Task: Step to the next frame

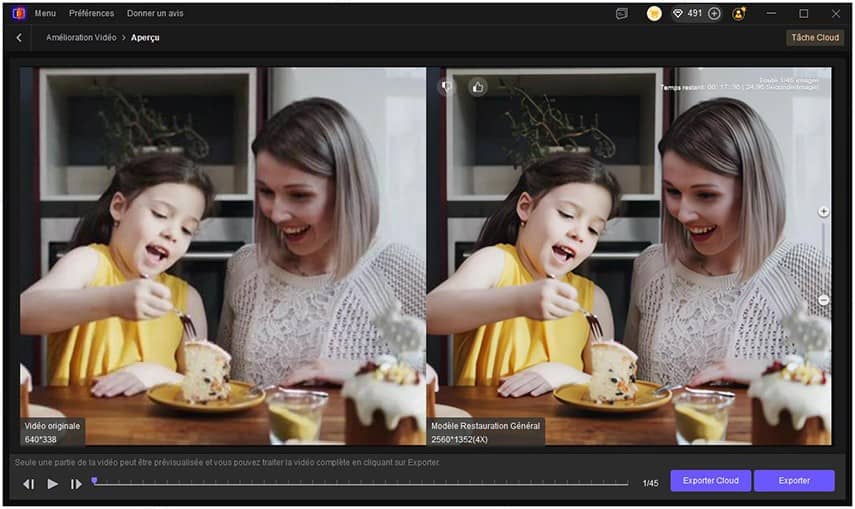Action: click(76, 483)
